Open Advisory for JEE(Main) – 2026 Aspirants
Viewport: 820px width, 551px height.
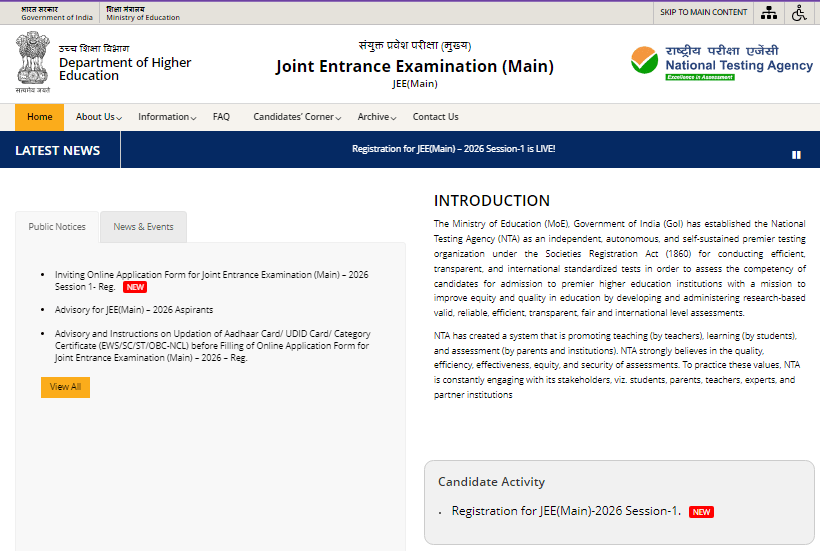(x=134, y=309)
